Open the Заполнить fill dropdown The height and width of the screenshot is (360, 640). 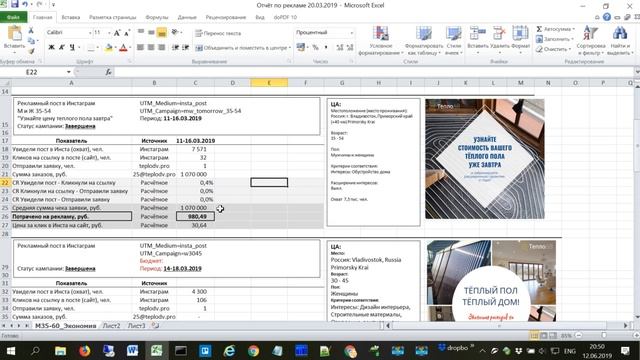pos(555,39)
